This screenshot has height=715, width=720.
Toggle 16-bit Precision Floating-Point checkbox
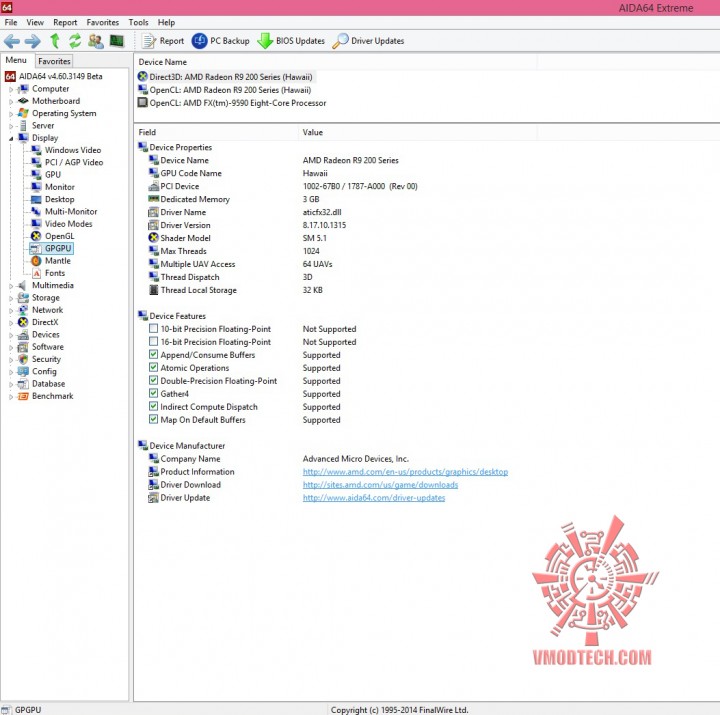(153, 341)
